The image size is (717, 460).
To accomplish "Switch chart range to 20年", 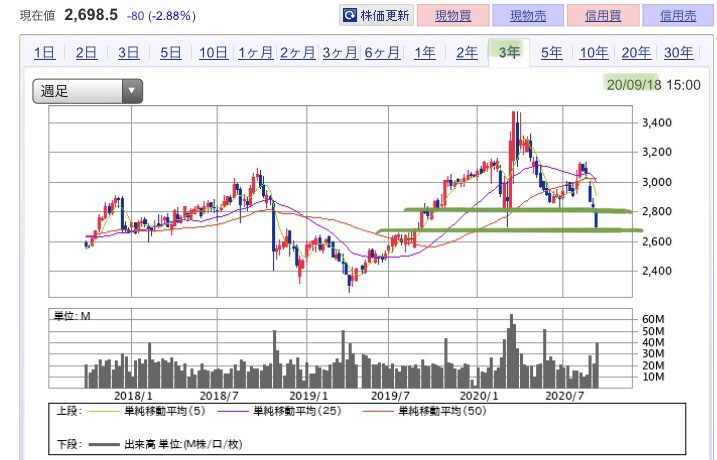I will pos(636,53).
